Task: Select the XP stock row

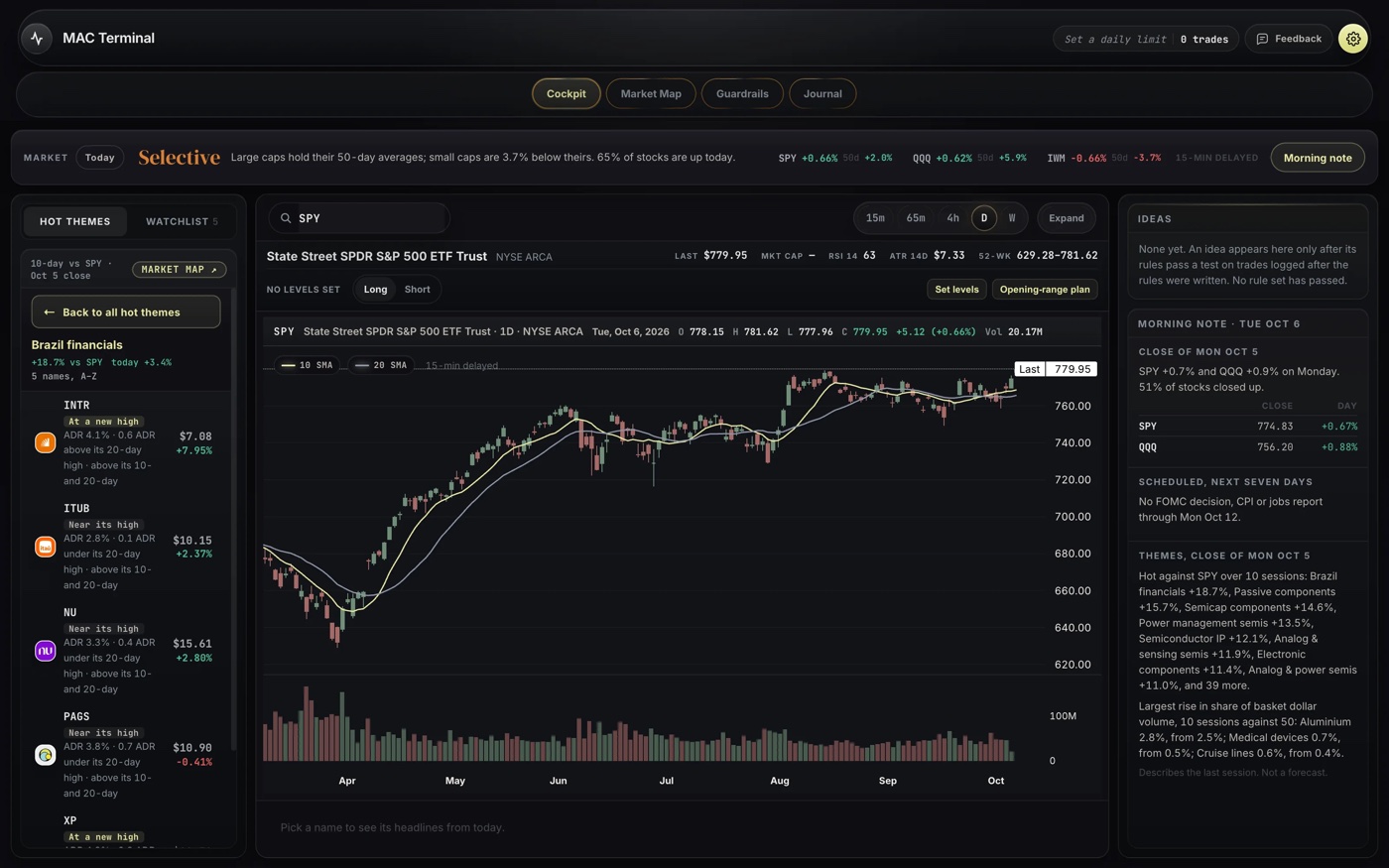Action: click(127, 829)
